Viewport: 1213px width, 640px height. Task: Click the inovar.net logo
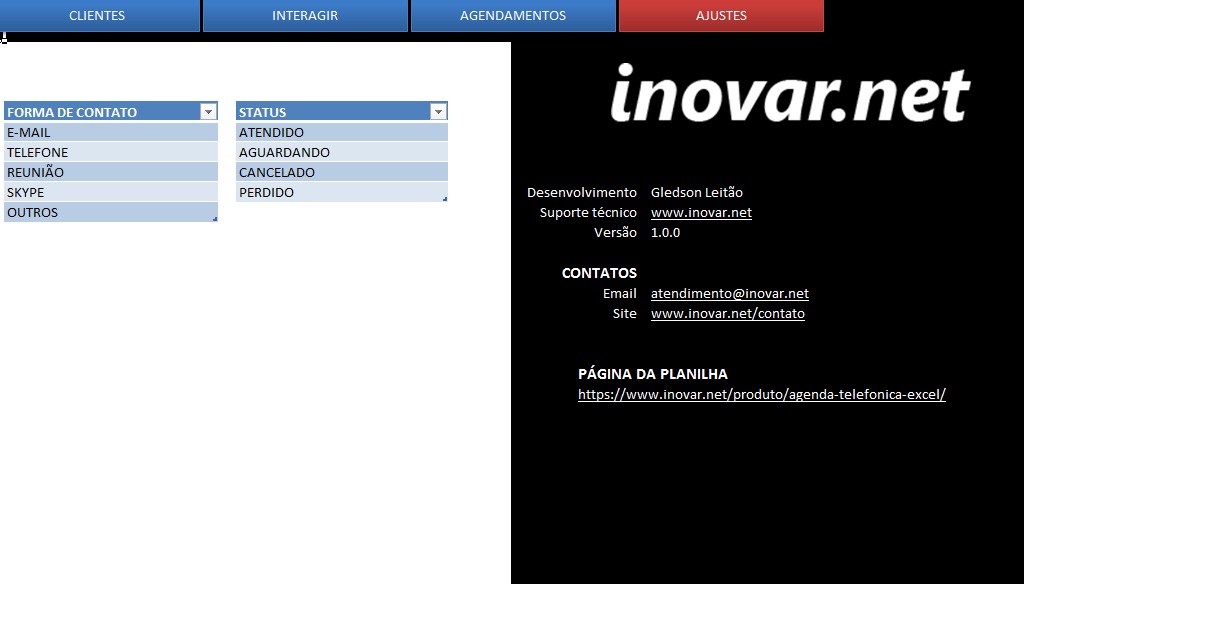click(x=790, y=95)
